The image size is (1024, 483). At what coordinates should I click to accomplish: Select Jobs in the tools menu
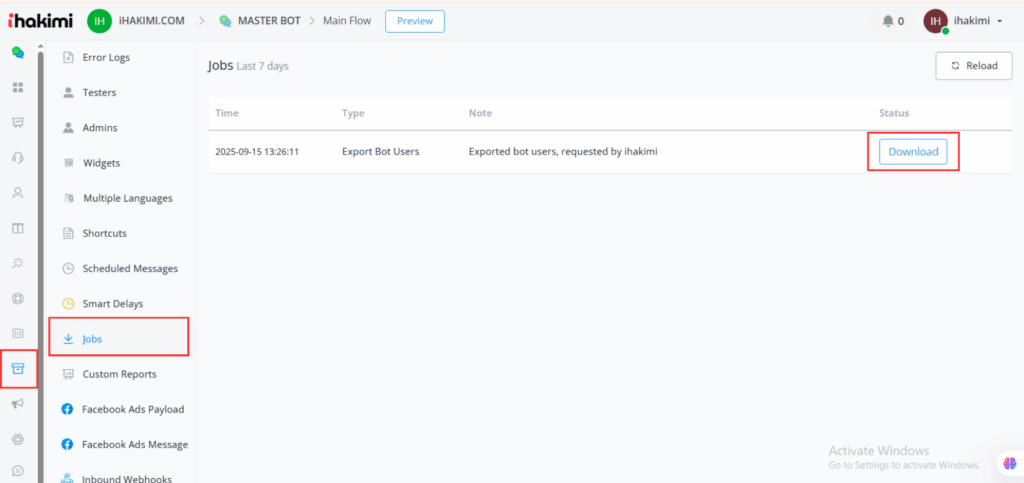pos(92,339)
